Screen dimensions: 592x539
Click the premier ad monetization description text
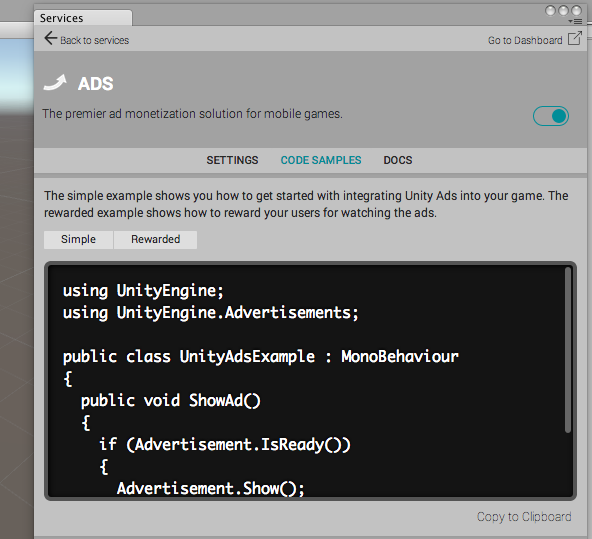193,114
